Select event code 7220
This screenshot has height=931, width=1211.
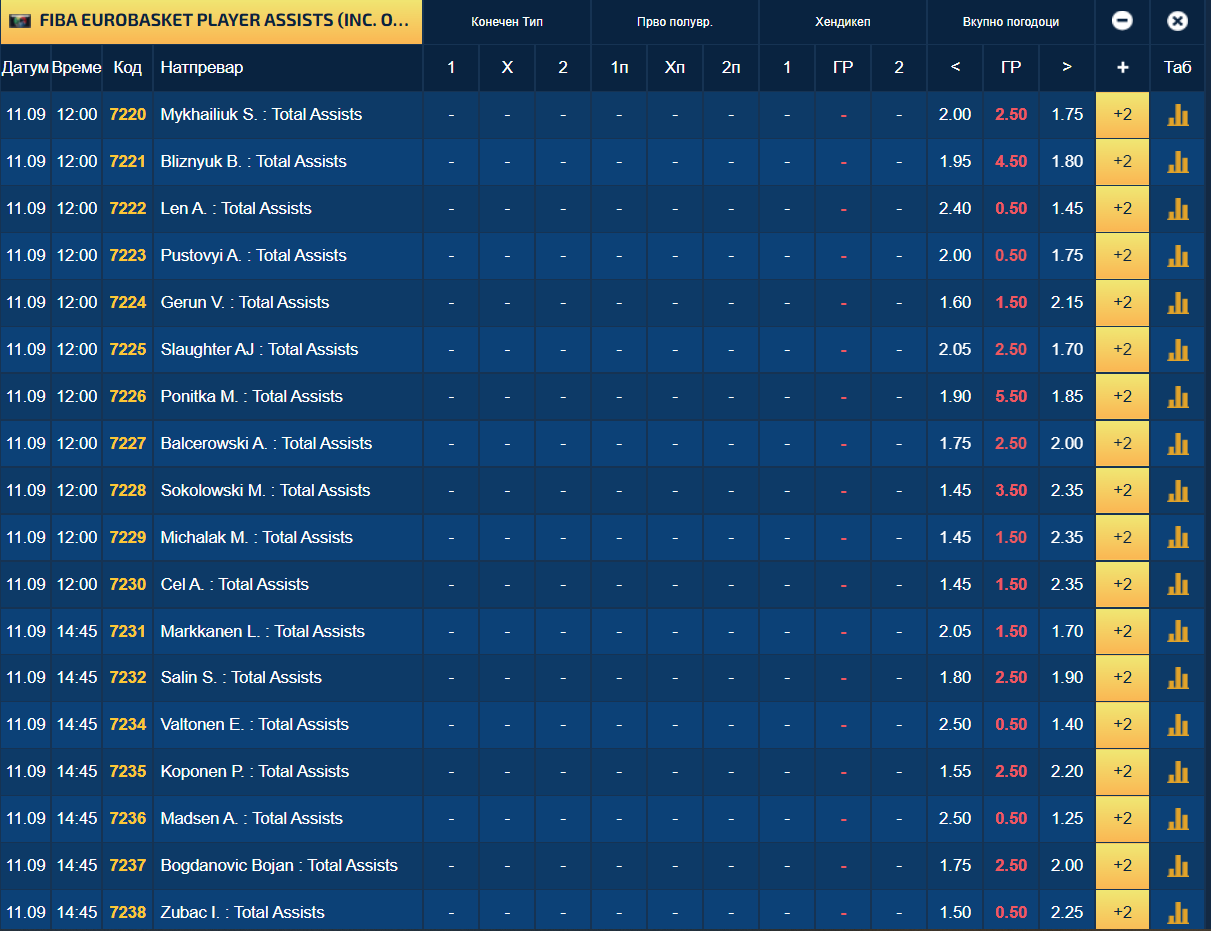click(x=128, y=115)
